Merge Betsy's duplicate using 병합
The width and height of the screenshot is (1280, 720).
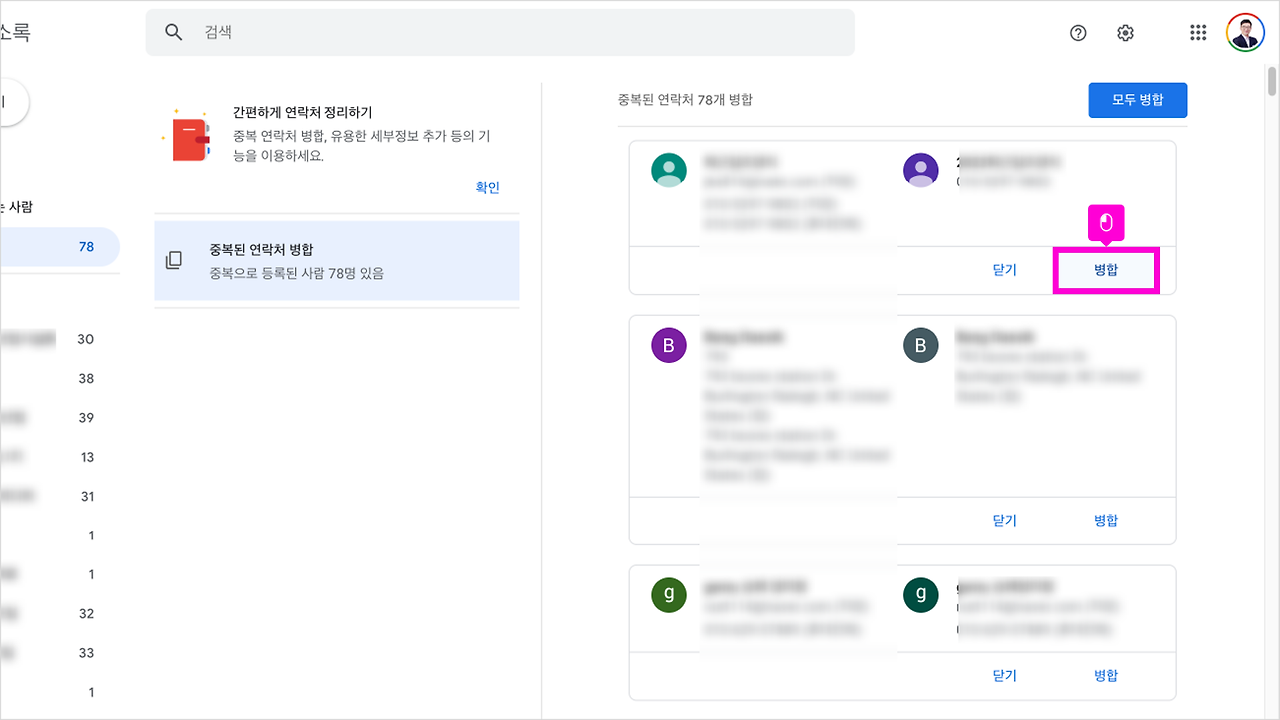pyautogui.click(x=1106, y=520)
